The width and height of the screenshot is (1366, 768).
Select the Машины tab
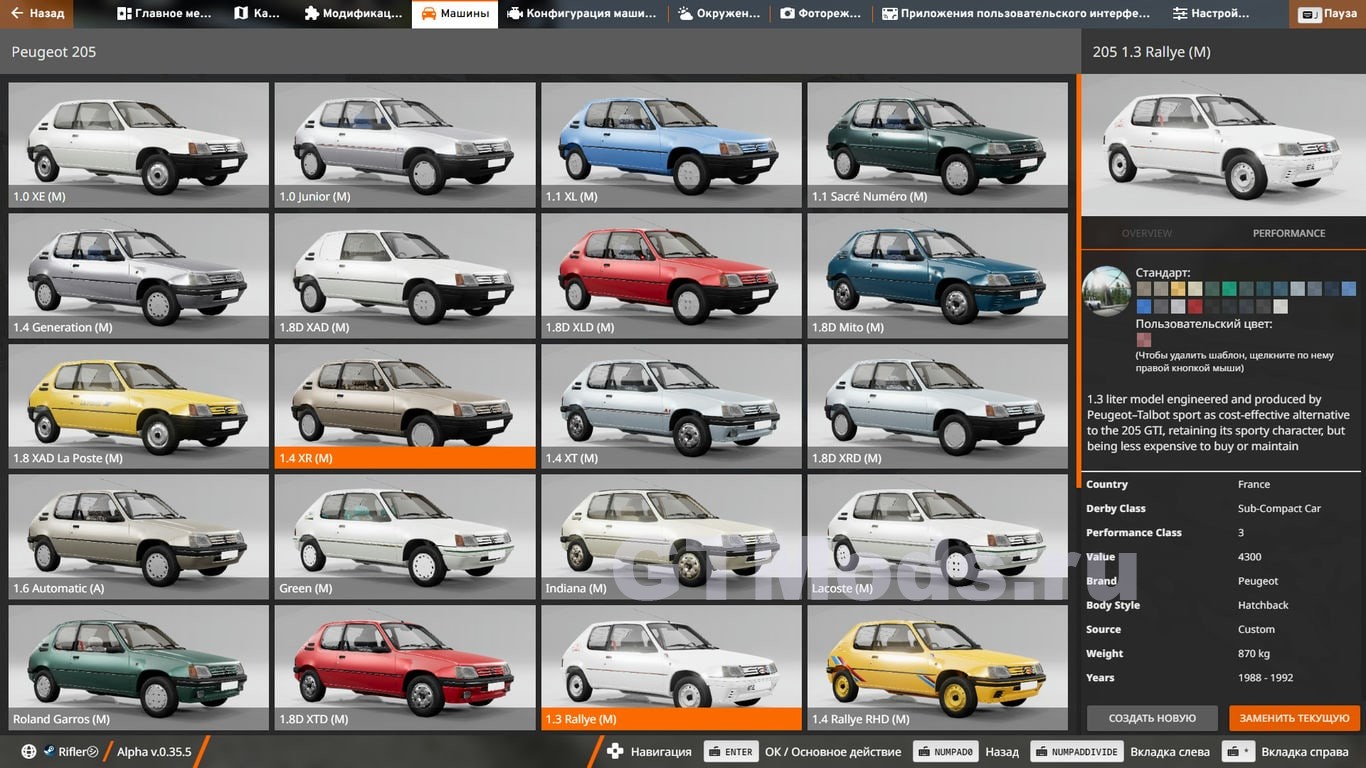tap(454, 14)
